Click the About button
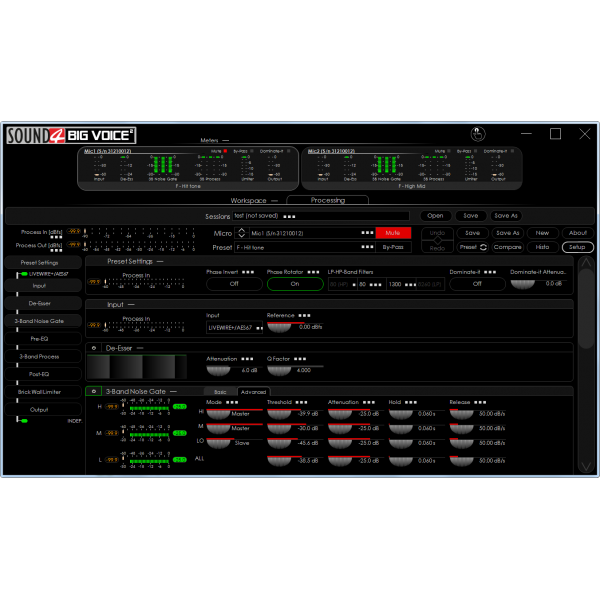The width and height of the screenshot is (600, 600). [x=577, y=233]
